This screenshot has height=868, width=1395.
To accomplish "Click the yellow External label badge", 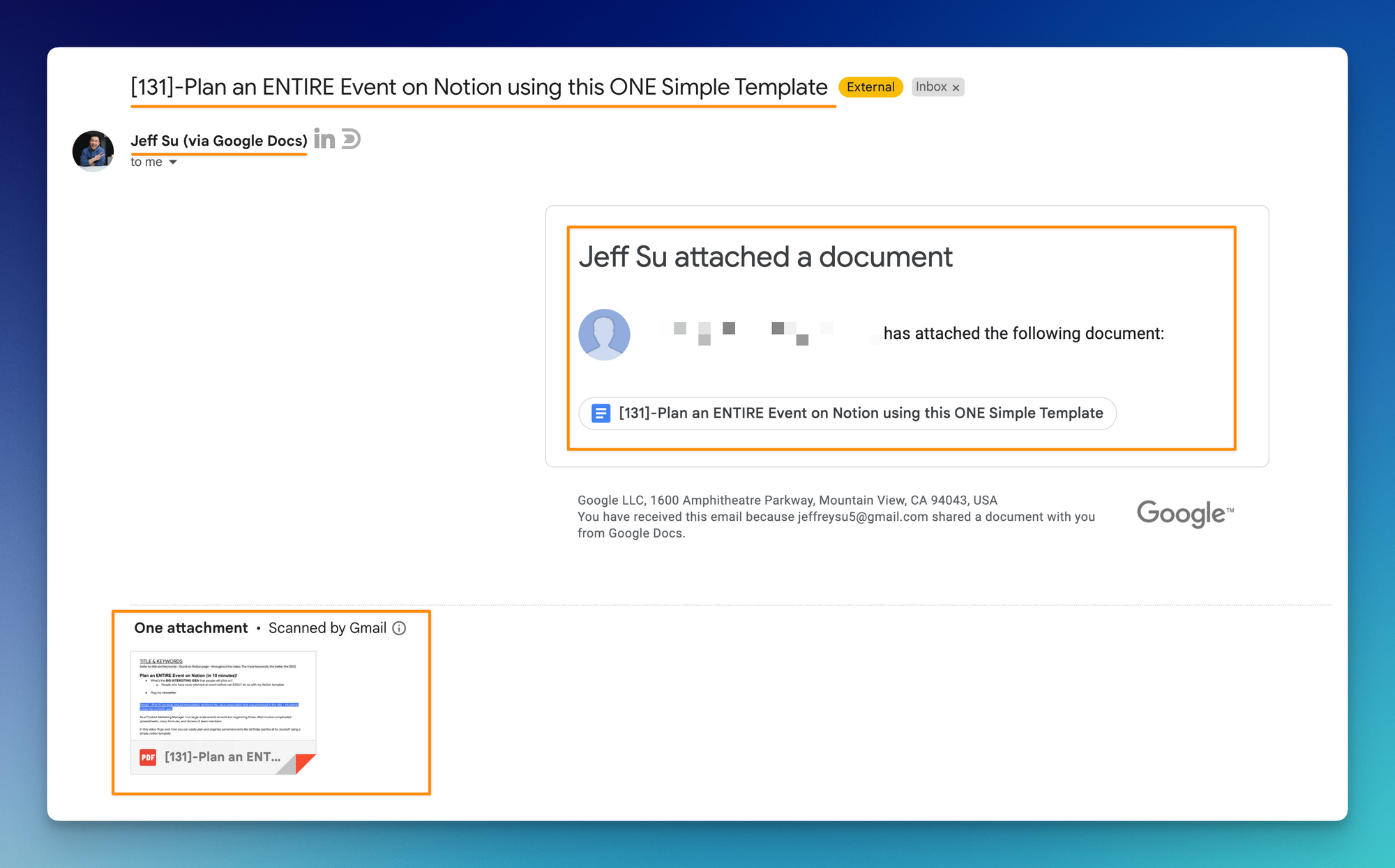I will 870,87.
